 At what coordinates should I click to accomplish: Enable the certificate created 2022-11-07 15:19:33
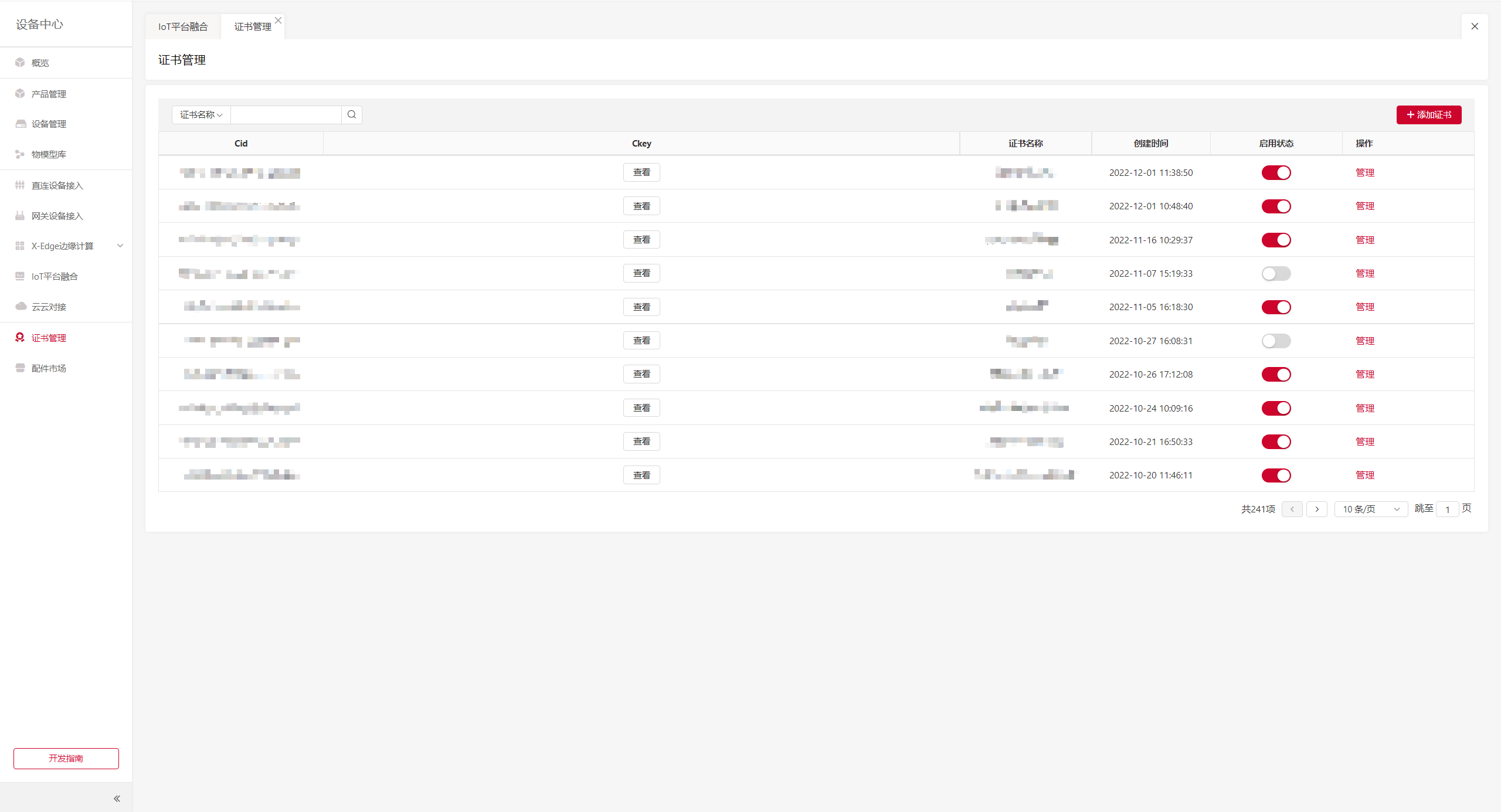1276,273
